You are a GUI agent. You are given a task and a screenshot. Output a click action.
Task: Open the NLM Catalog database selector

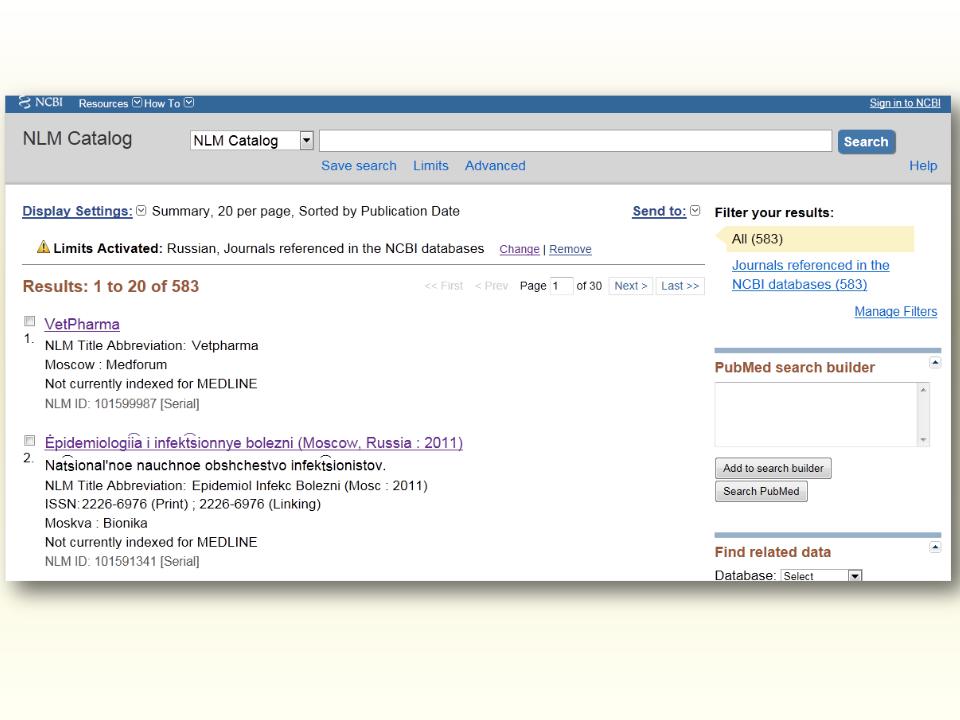(252, 141)
